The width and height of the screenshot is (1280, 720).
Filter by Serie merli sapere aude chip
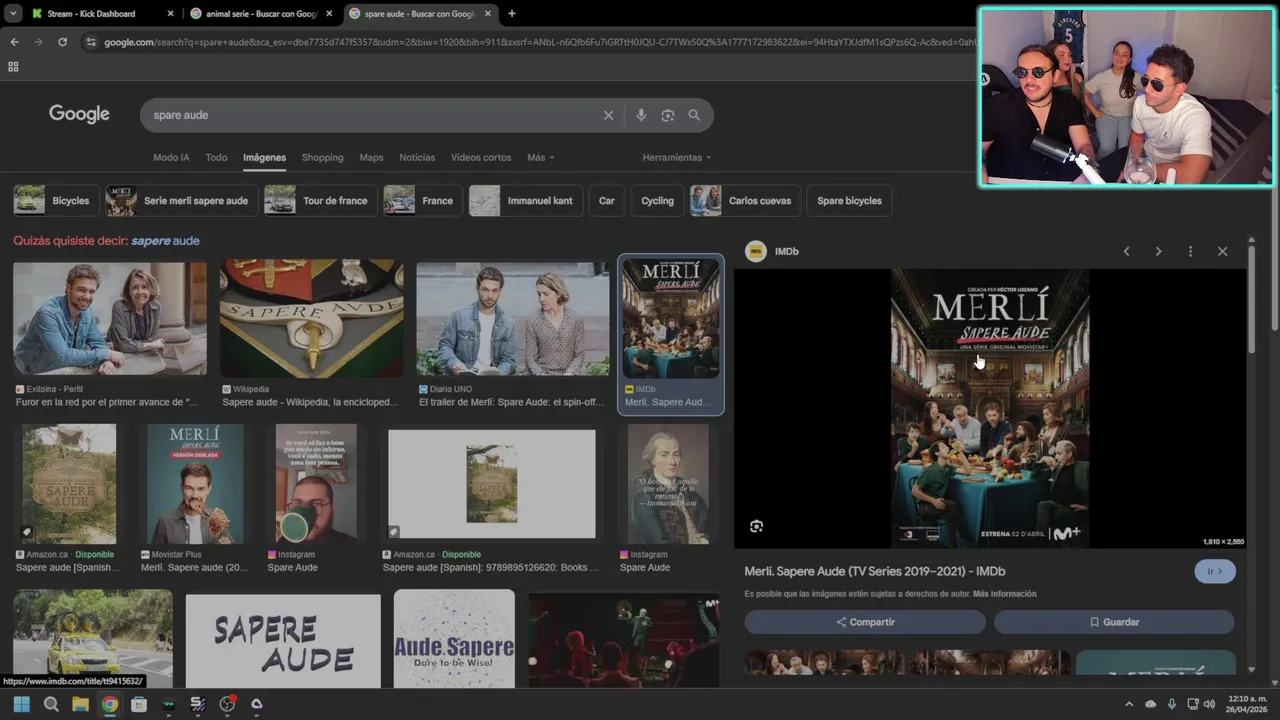pos(181,200)
